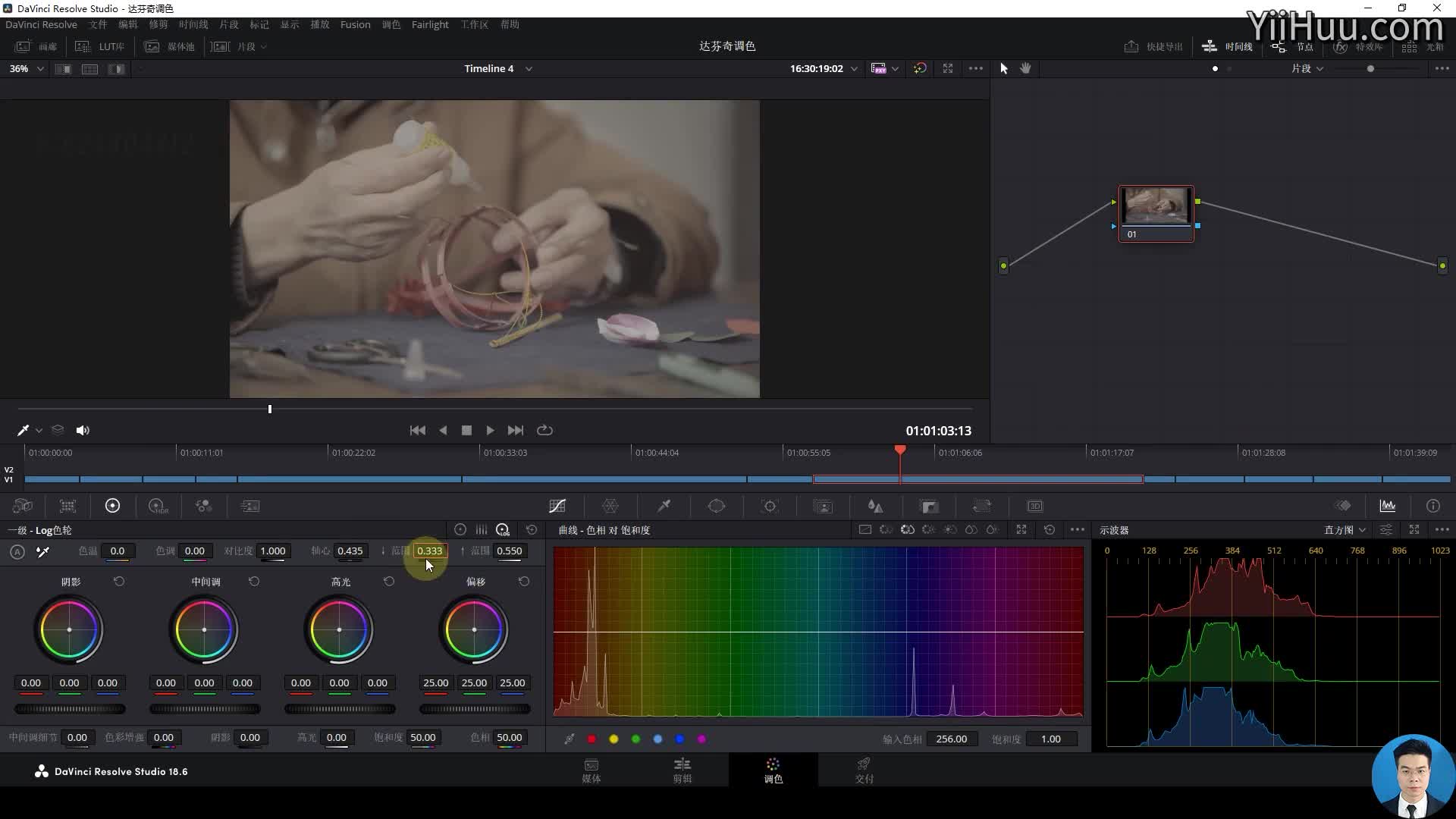The width and height of the screenshot is (1456, 819).
Task: Click the Input Hue 256.00 field
Action: click(x=951, y=739)
